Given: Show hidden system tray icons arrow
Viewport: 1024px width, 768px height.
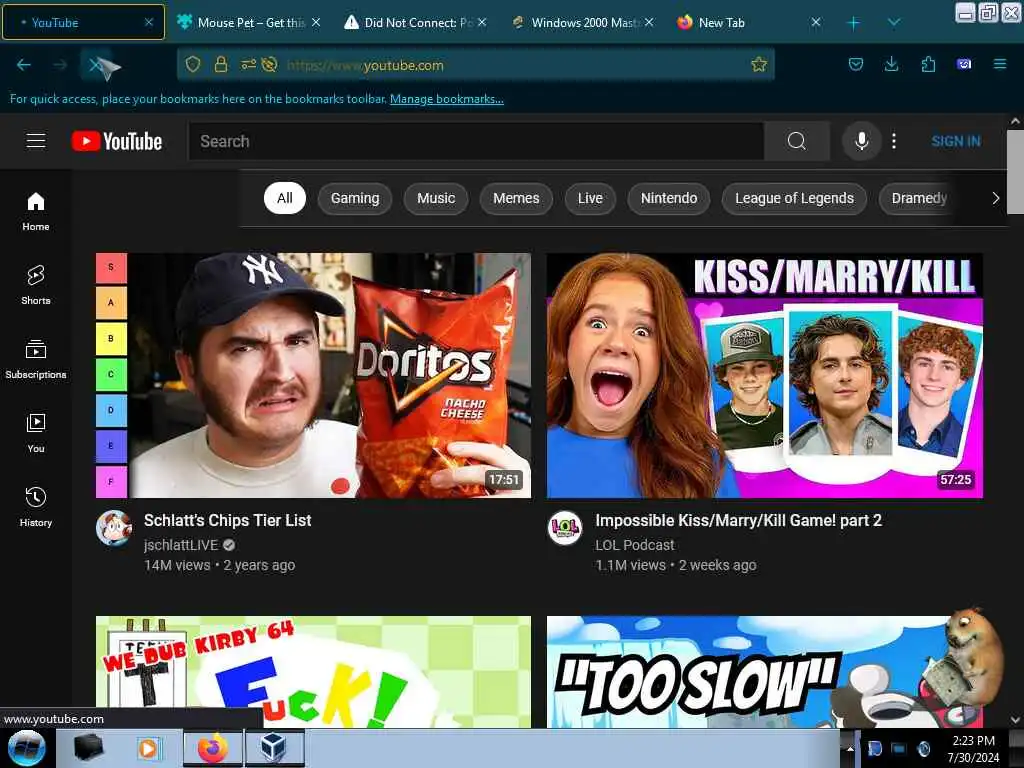Looking at the screenshot, I should 850,748.
